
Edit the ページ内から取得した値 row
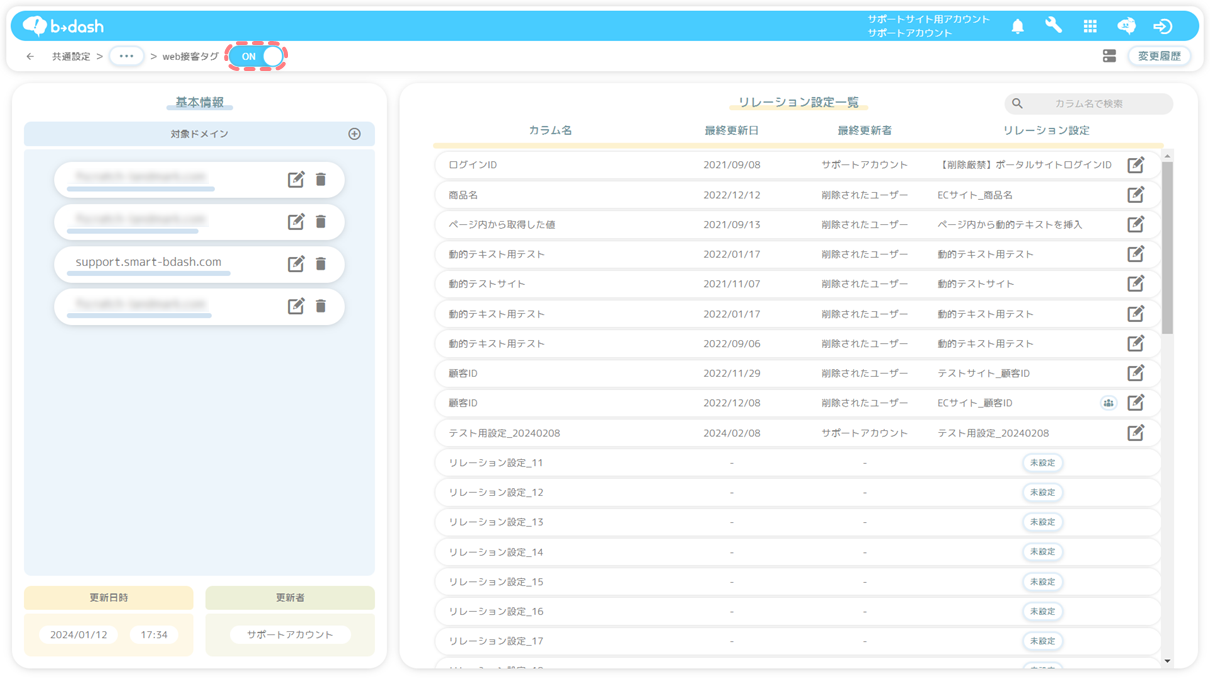tap(1136, 224)
